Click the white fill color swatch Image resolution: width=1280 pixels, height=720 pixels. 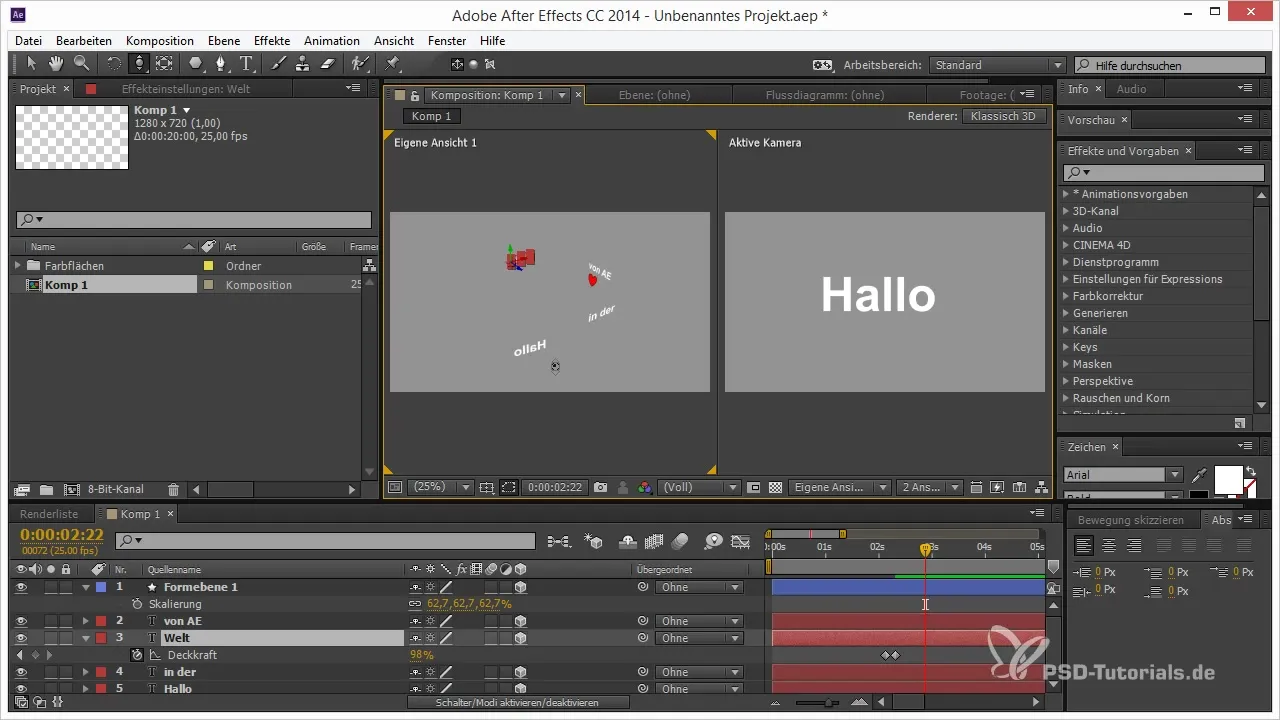click(x=1228, y=479)
